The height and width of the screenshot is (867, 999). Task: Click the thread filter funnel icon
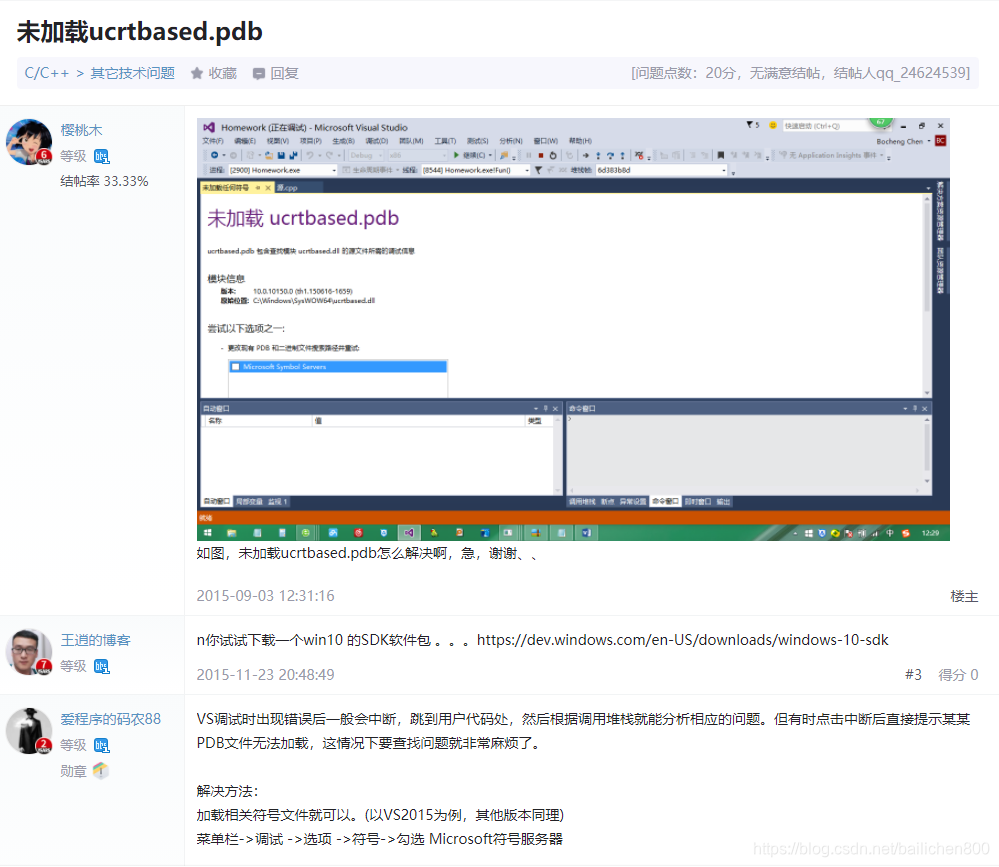(538, 170)
